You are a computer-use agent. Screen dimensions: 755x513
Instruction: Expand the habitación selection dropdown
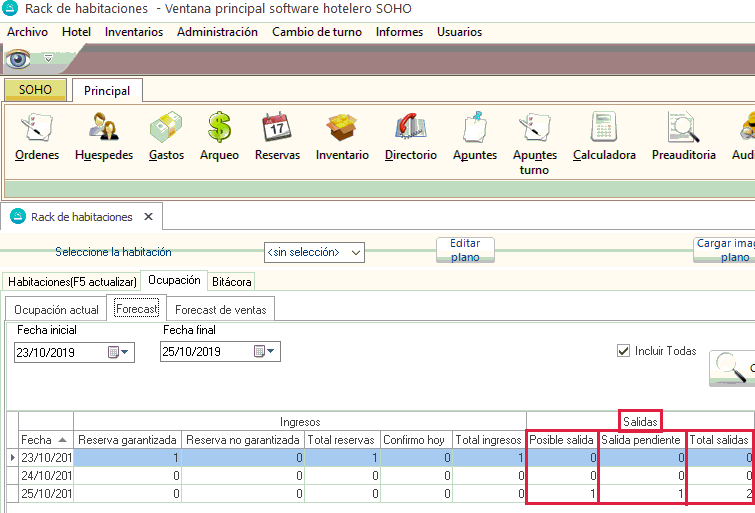355,252
